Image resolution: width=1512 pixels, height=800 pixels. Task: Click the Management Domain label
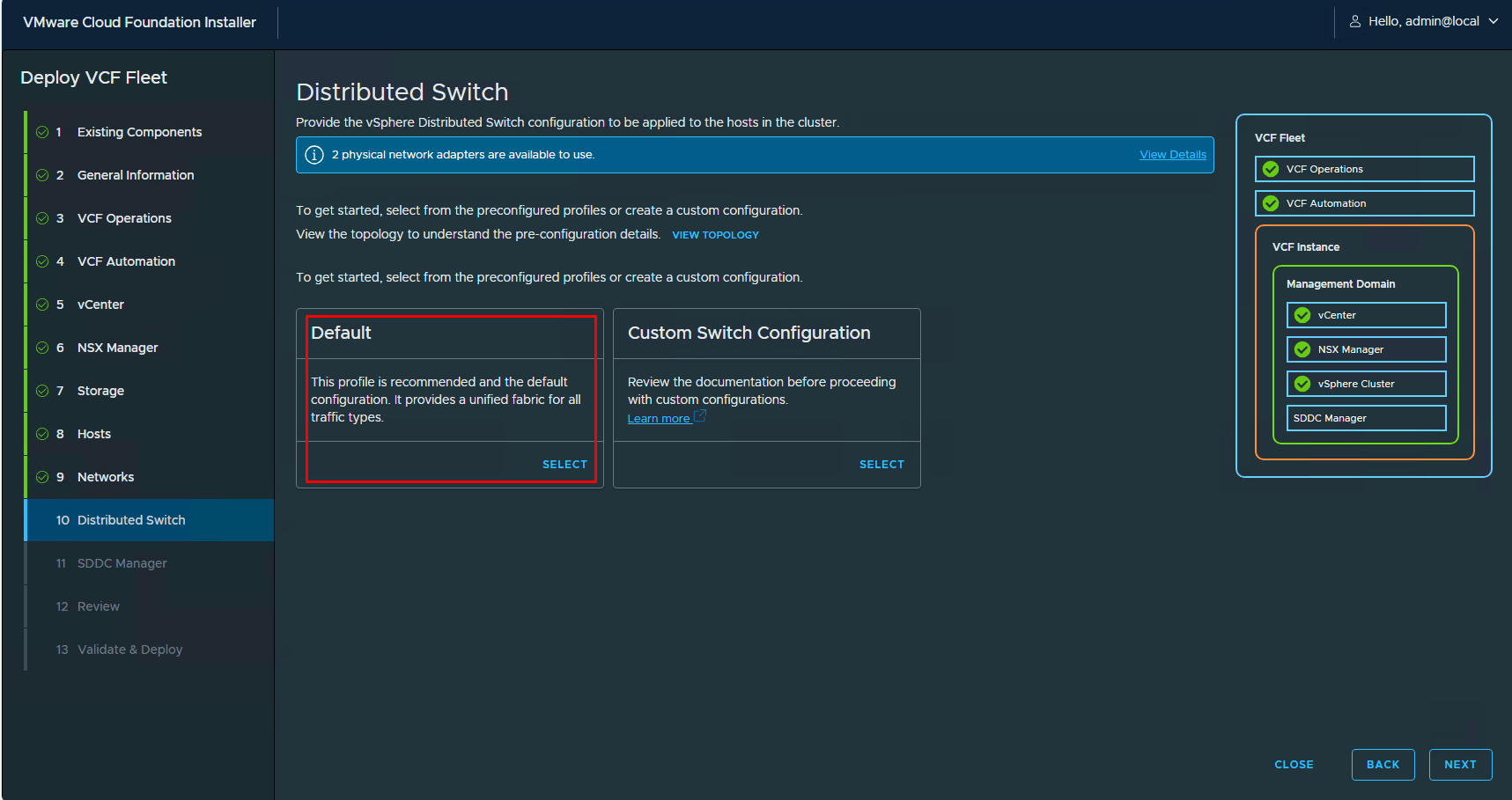(x=1340, y=284)
